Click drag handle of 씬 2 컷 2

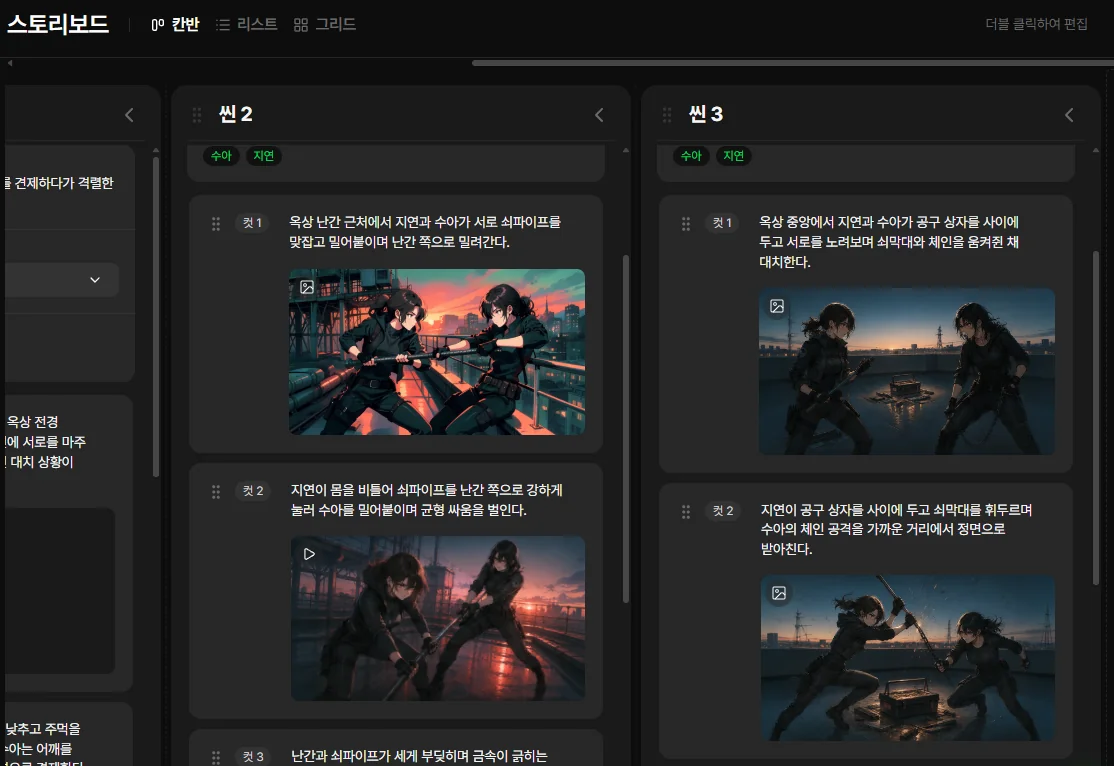(x=216, y=492)
